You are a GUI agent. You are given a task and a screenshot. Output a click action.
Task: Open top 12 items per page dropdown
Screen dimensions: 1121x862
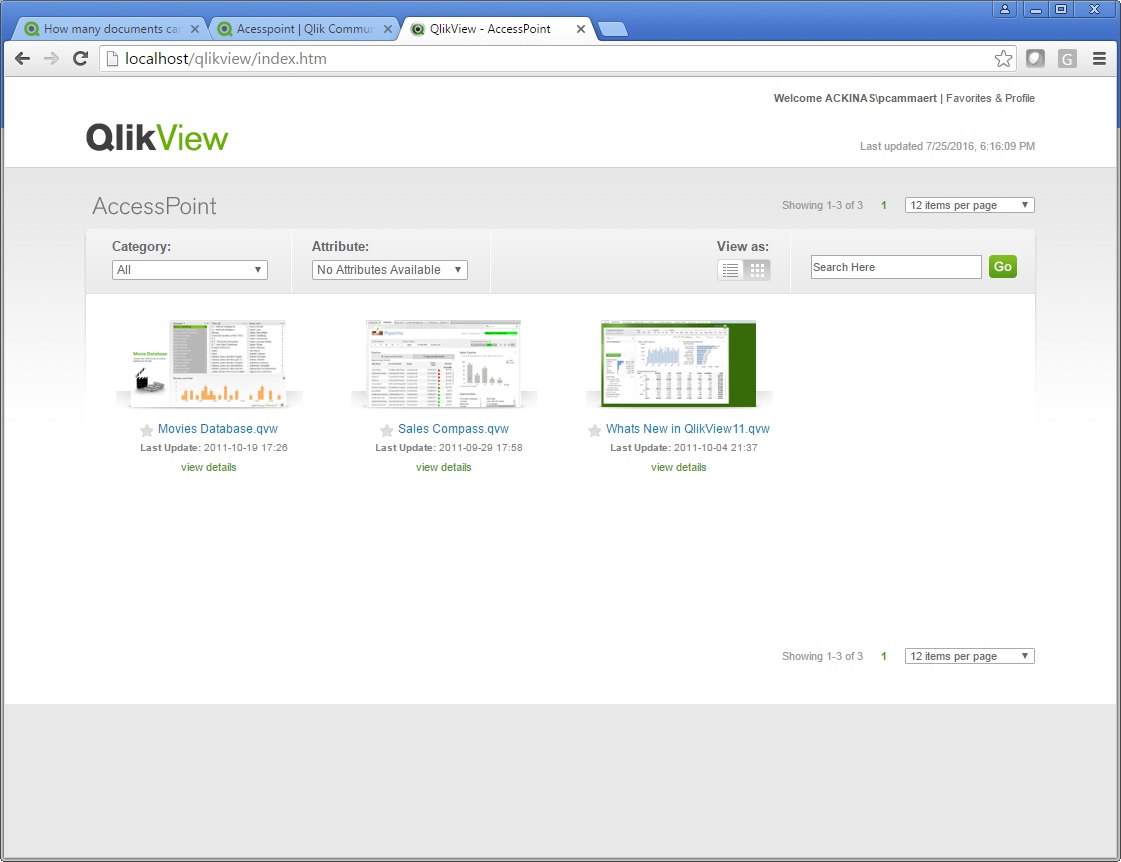point(969,205)
